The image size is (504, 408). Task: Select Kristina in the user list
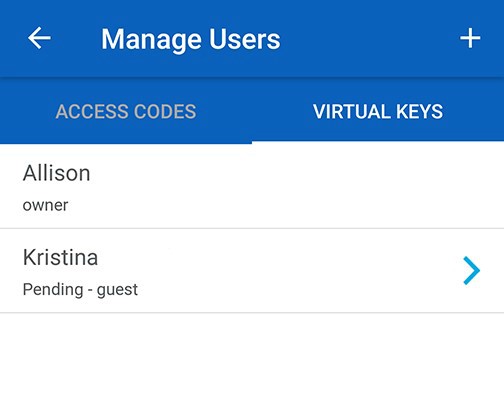click(252, 271)
